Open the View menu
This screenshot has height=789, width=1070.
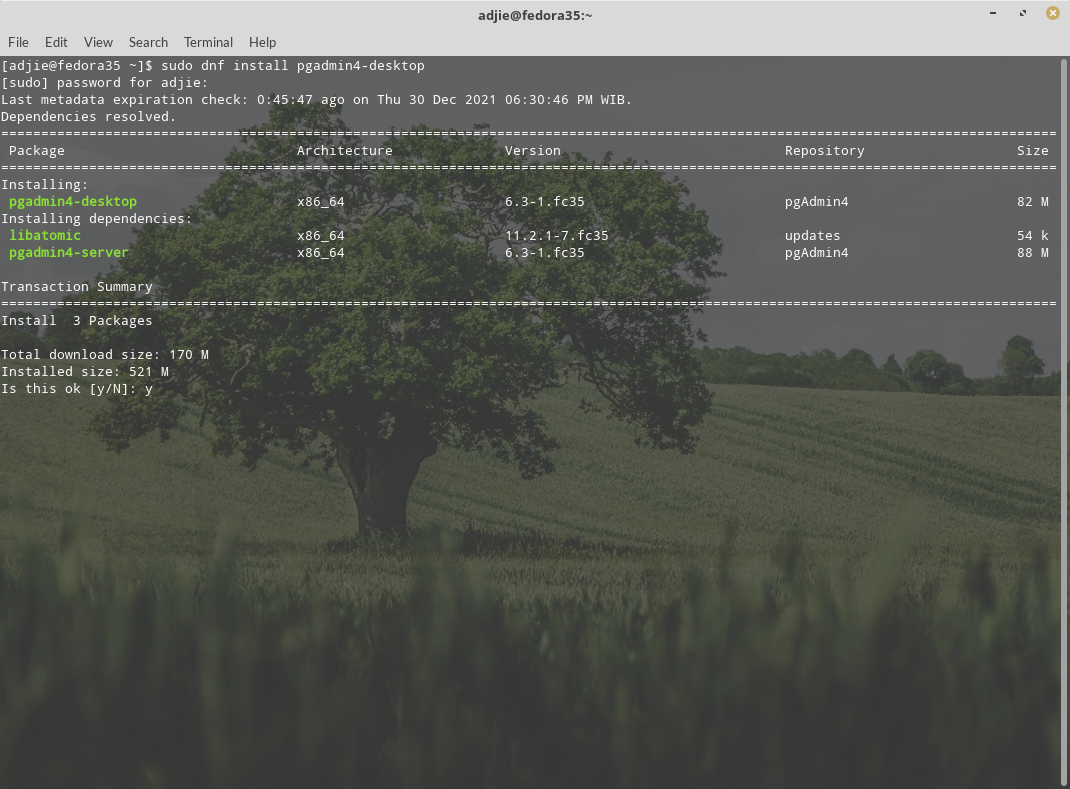98,42
